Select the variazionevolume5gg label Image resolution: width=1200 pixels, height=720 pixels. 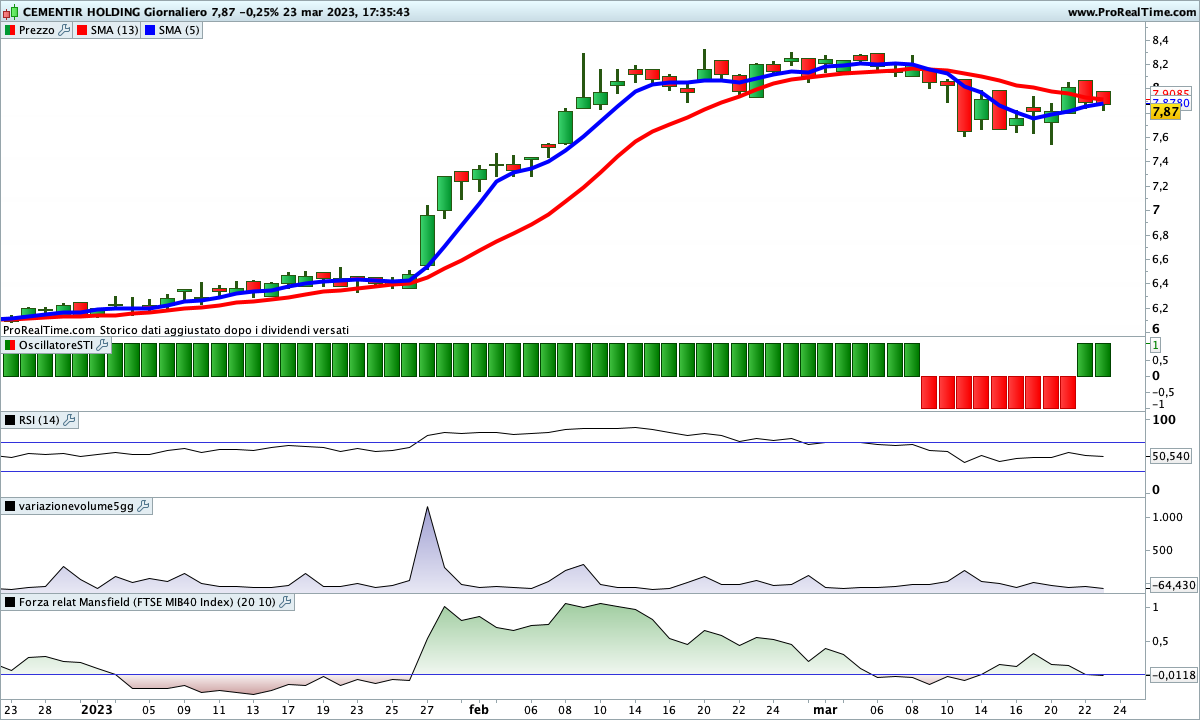76,506
